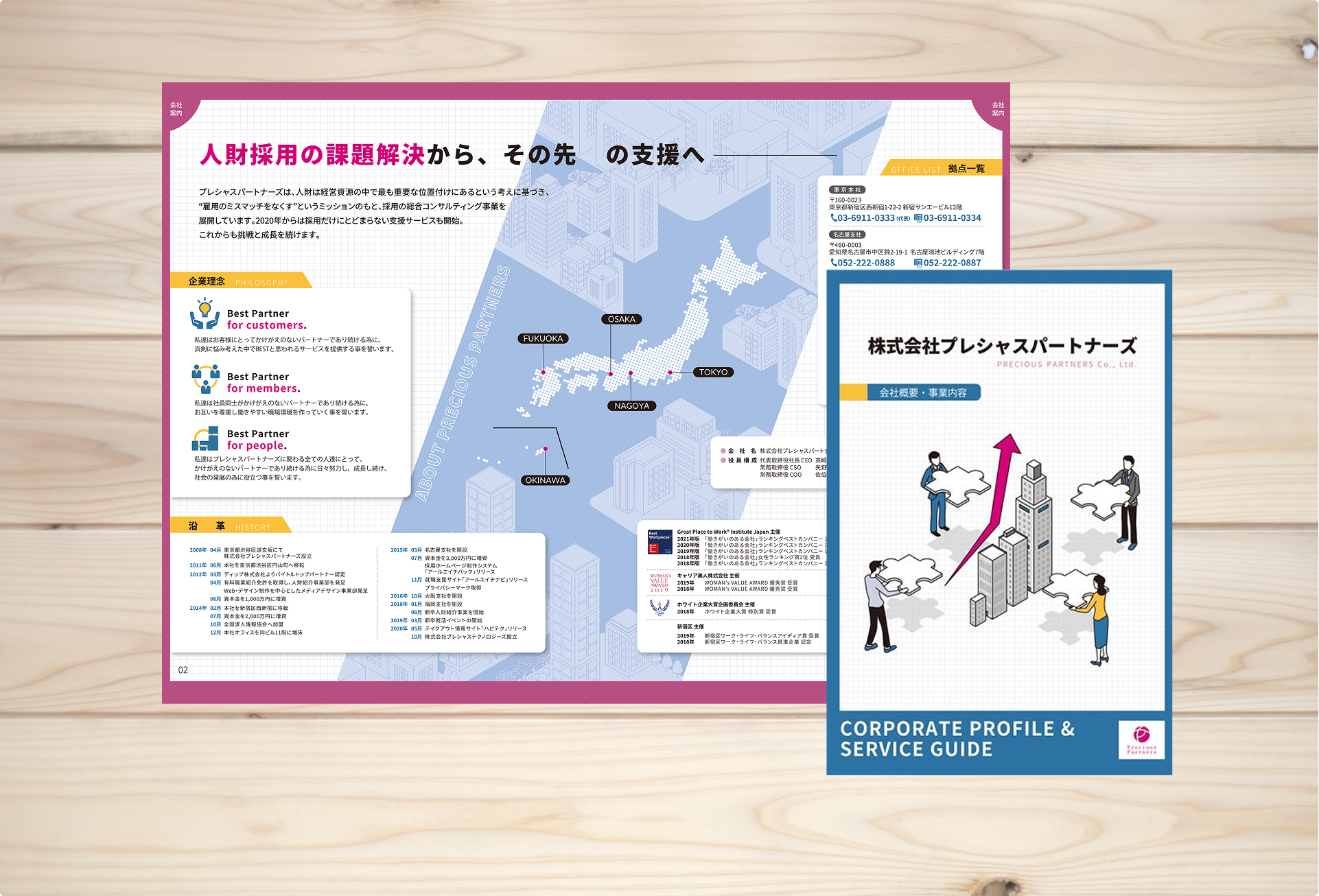
Task: Select the TOKYO map label
Action: (713, 373)
